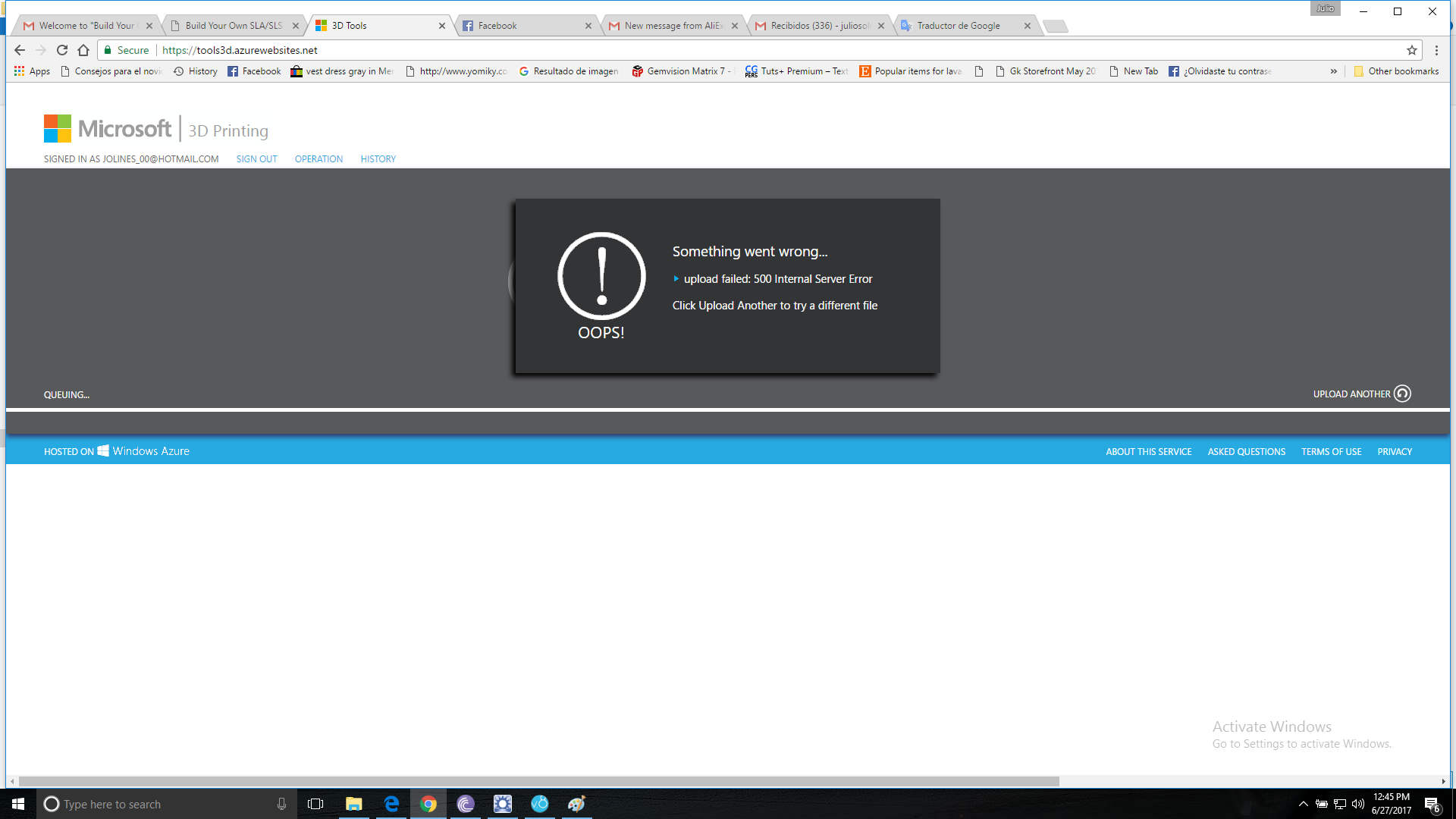Open Microsoft Edge from the taskbar
The image size is (1456, 819).
click(x=391, y=804)
